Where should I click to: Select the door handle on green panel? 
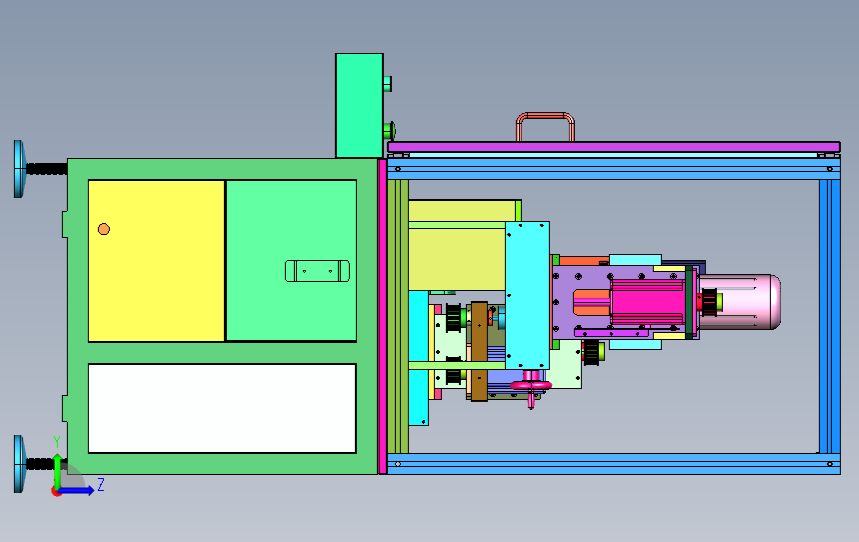(318, 271)
